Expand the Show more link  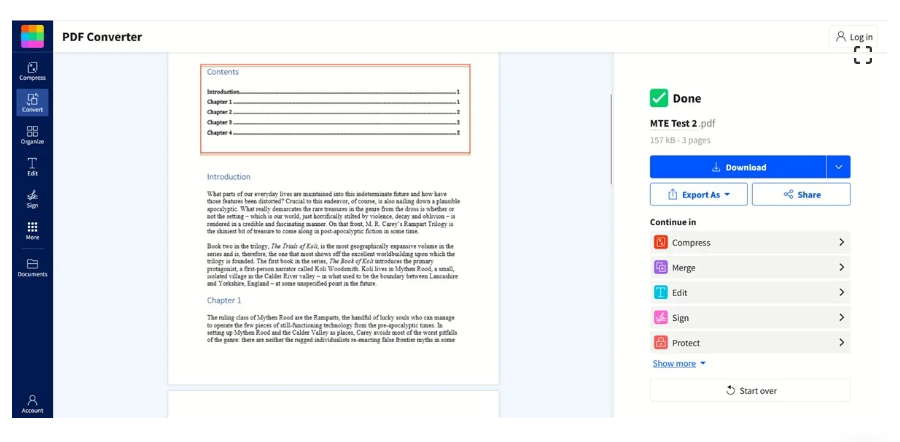pos(679,363)
